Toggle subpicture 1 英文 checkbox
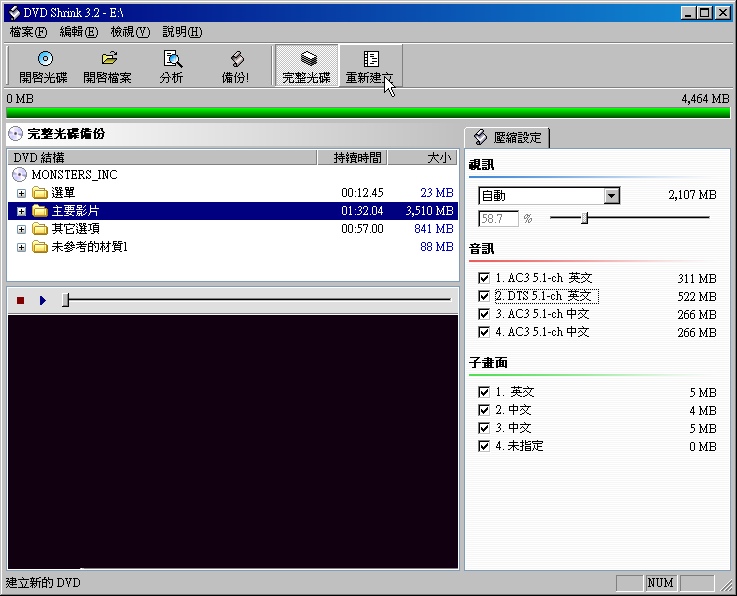Image resolution: width=737 pixels, height=596 pixels. pos(484,392)
